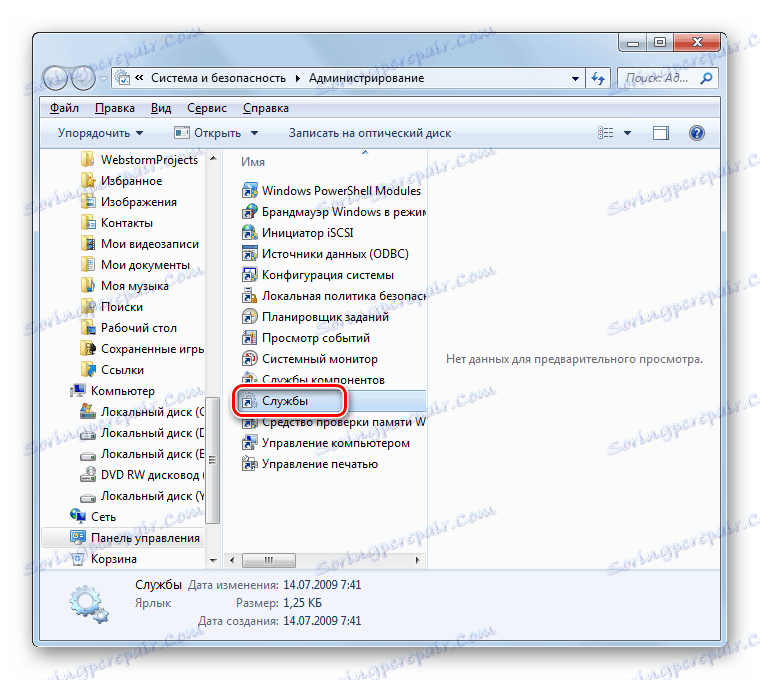
Task: Click the Источники данных (ODBC) icon
Action: tap(250, 253)
